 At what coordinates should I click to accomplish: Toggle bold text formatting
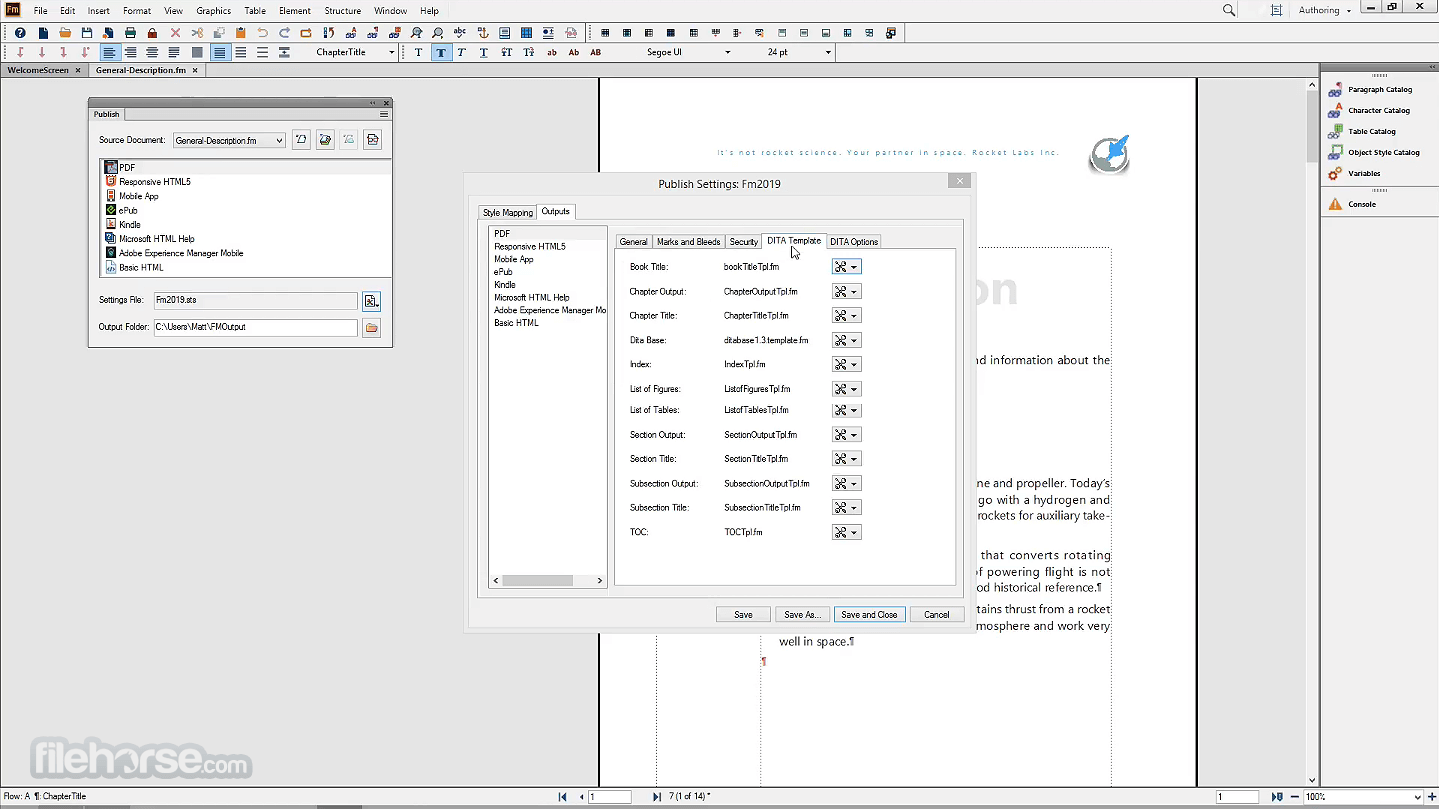pyautogui.click(x=440, y=52)
